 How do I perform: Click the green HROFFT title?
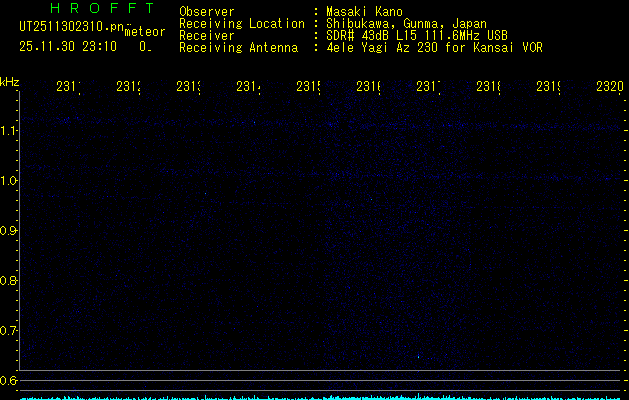coord(103,8)
